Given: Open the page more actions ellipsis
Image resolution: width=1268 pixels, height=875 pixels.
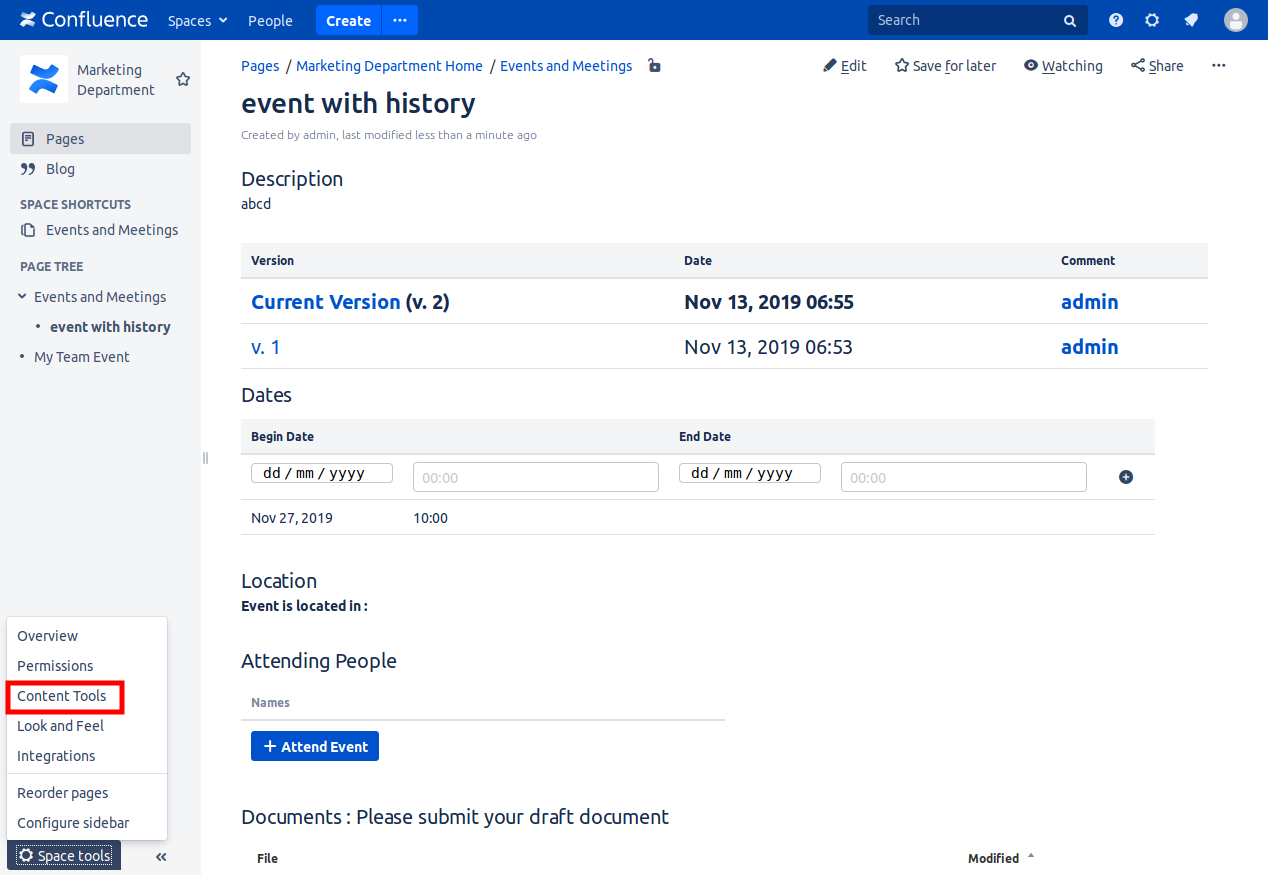Looking at the screenshot, I should 1218,66.
